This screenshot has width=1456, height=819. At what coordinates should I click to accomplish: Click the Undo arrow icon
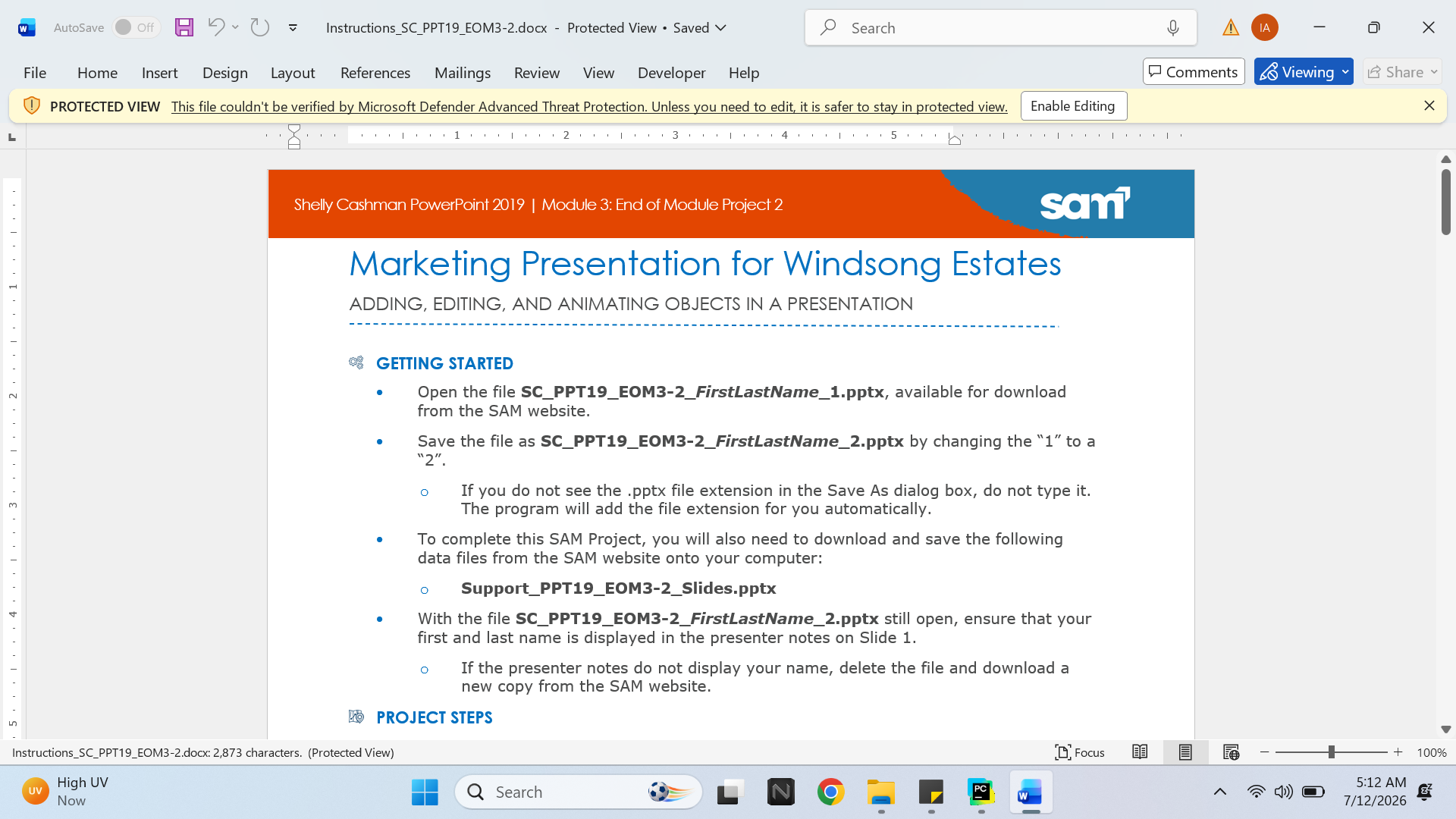pyautogui.click(x=216, y=27)
